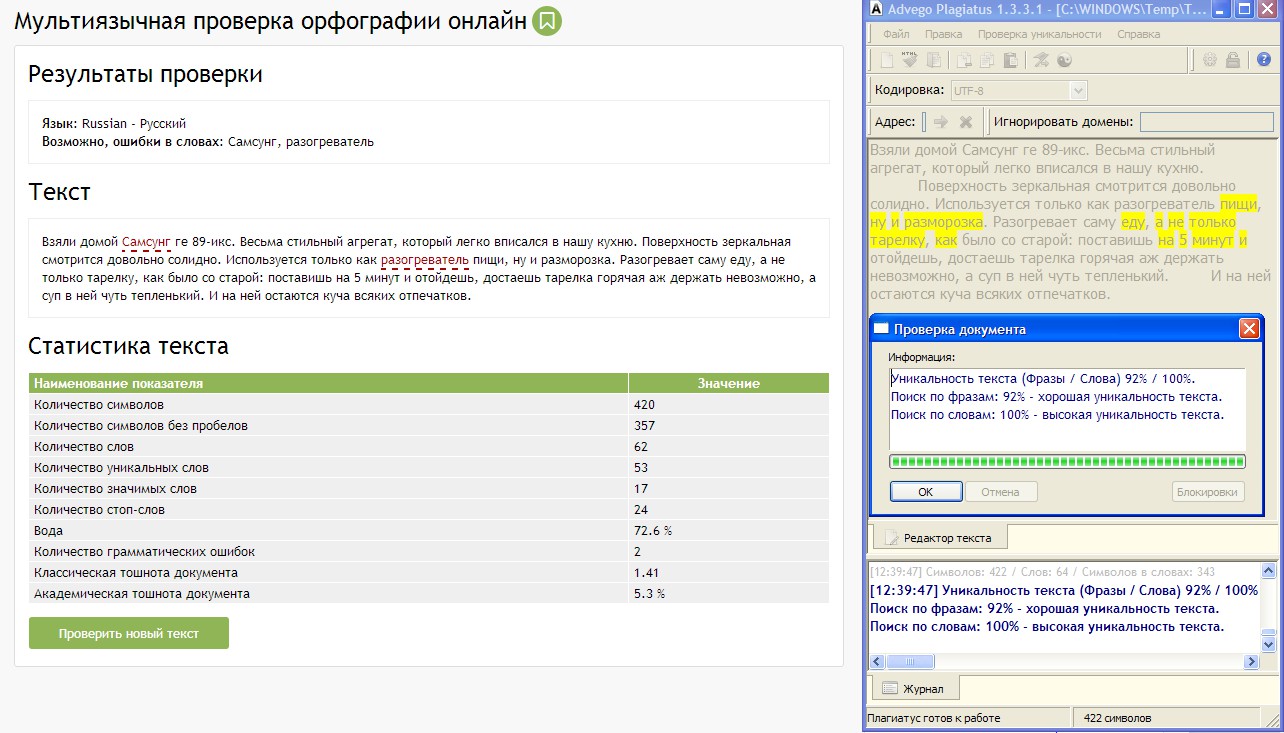This screenshot has width=1284, height=733.
Task: Click the padlock icon in Advego toolbar
Action: (x=1234, y=60)
